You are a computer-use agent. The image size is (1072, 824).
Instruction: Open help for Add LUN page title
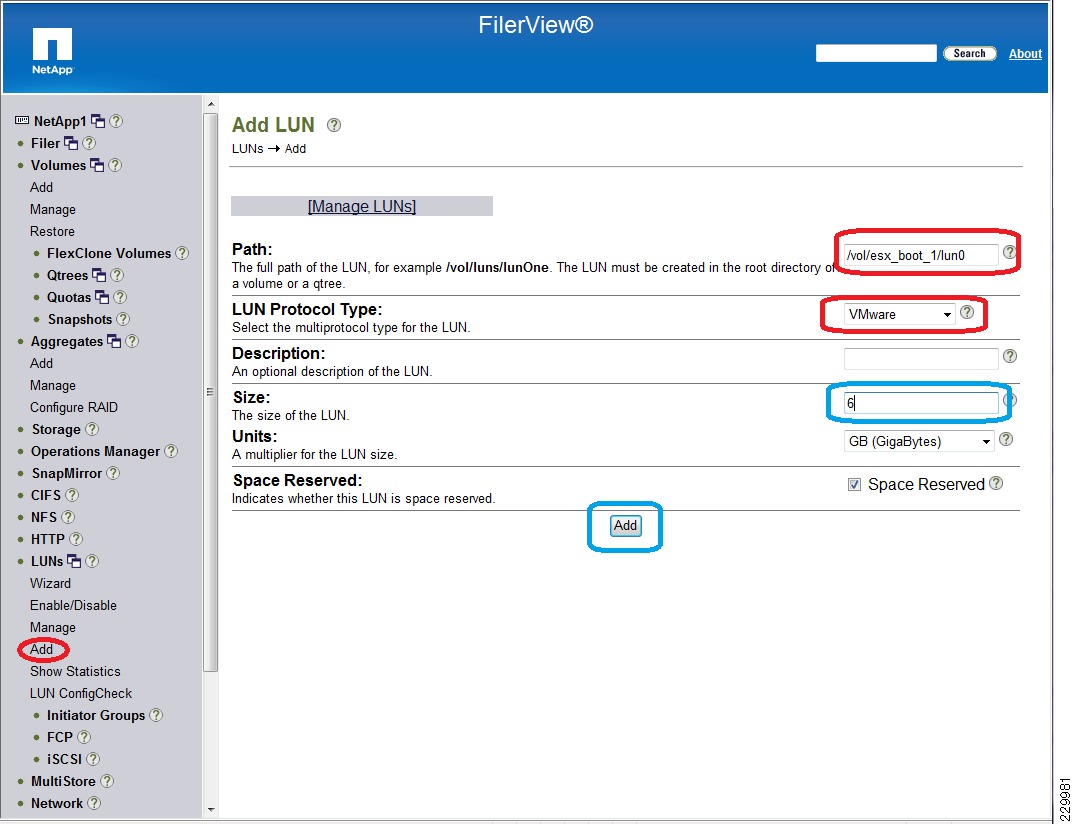334,125
